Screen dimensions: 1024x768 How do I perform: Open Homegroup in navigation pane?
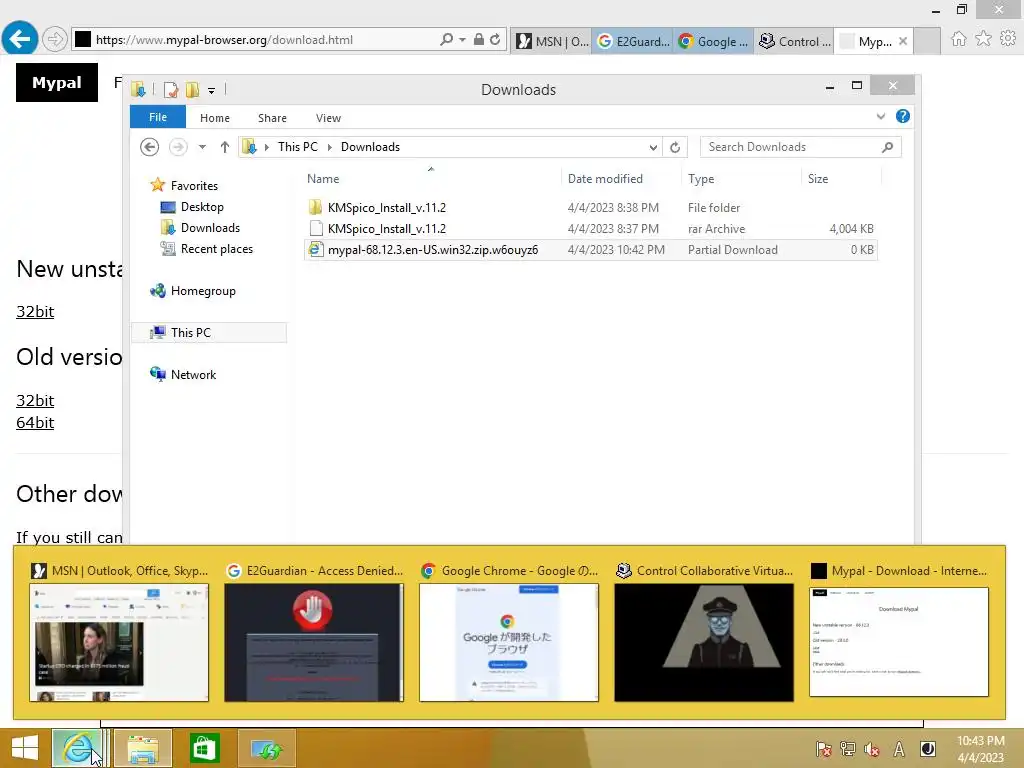pos(193,291)
